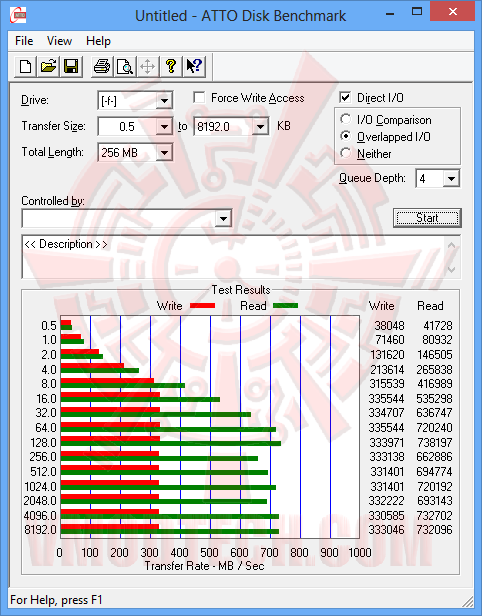This screenshot has height=616, width=482.
Task: Click the red Write legend swatch
Action: tap(202, 306)
